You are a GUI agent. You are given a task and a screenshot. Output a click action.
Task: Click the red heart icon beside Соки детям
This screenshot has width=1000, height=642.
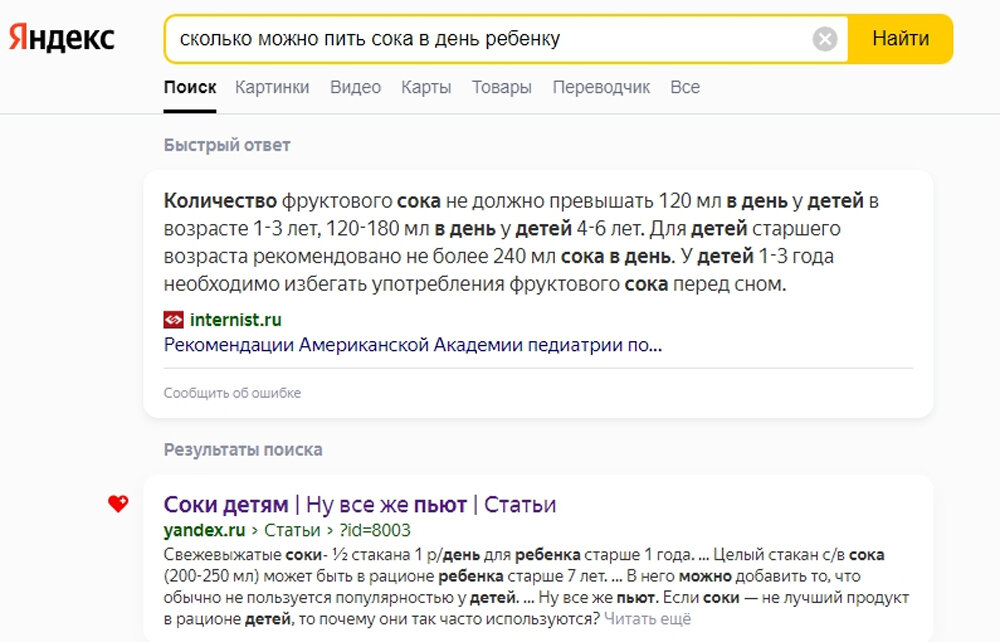(x=118, y=504)
